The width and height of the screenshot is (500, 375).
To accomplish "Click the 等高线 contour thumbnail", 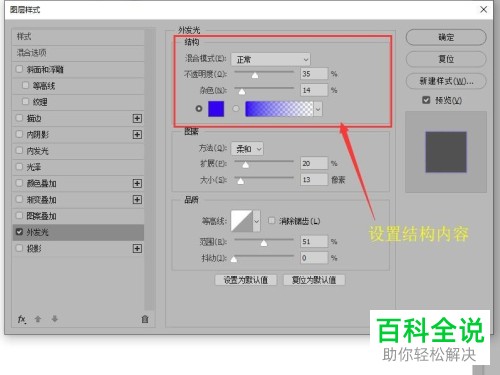I will point(242,221).
